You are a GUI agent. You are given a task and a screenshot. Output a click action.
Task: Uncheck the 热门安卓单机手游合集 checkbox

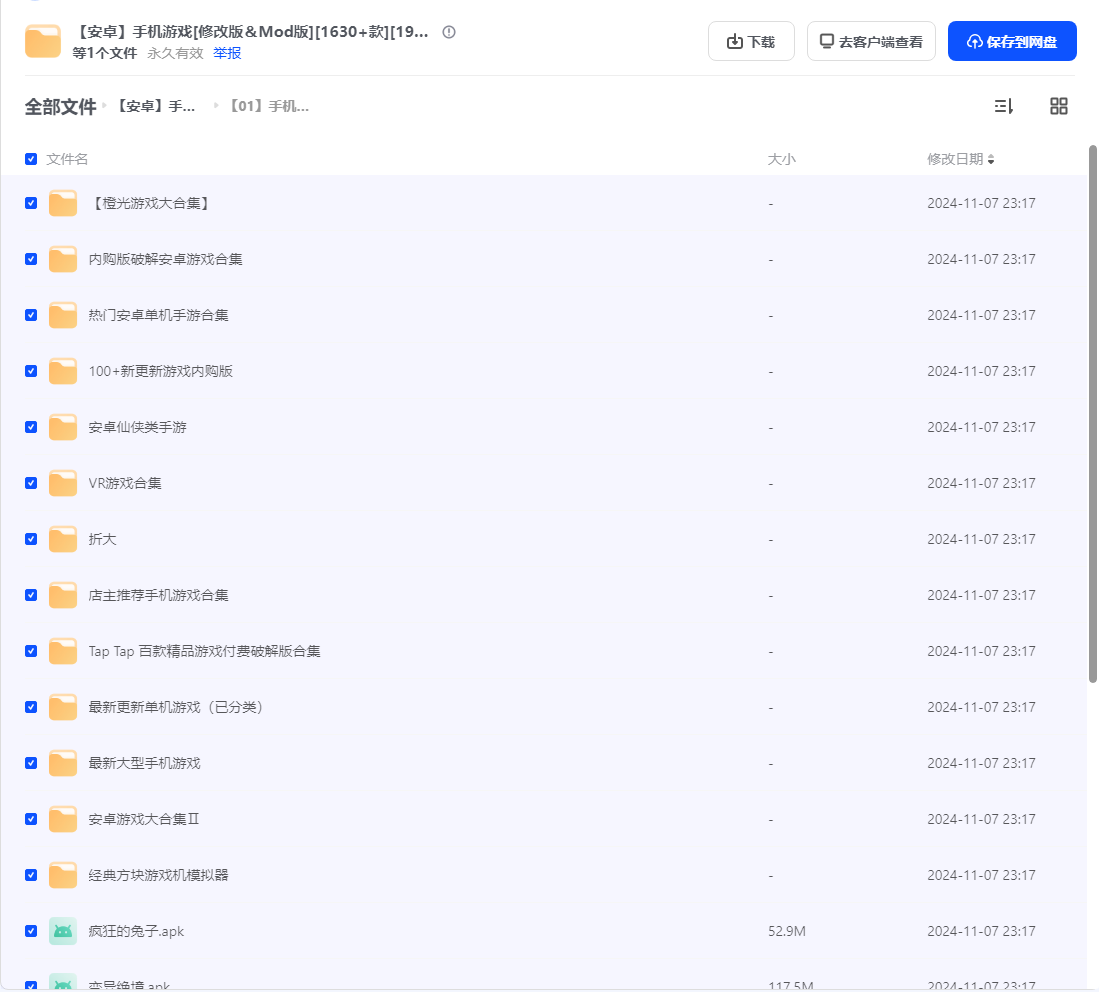(x=31, y=315)
